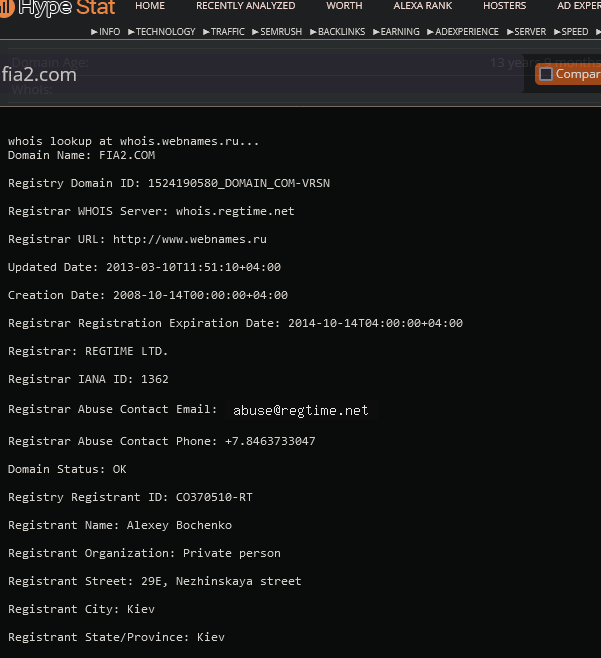The height and width of the screenshot is (658, 601).
Task: Jump to the SPEED section
Action: pos(571,32)
